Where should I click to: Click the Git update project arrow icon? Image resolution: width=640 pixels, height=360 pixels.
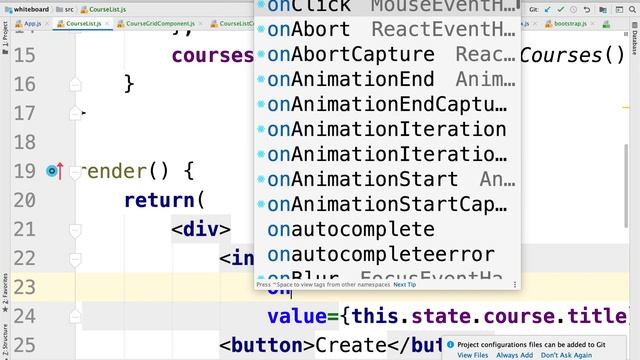[547, 9]
